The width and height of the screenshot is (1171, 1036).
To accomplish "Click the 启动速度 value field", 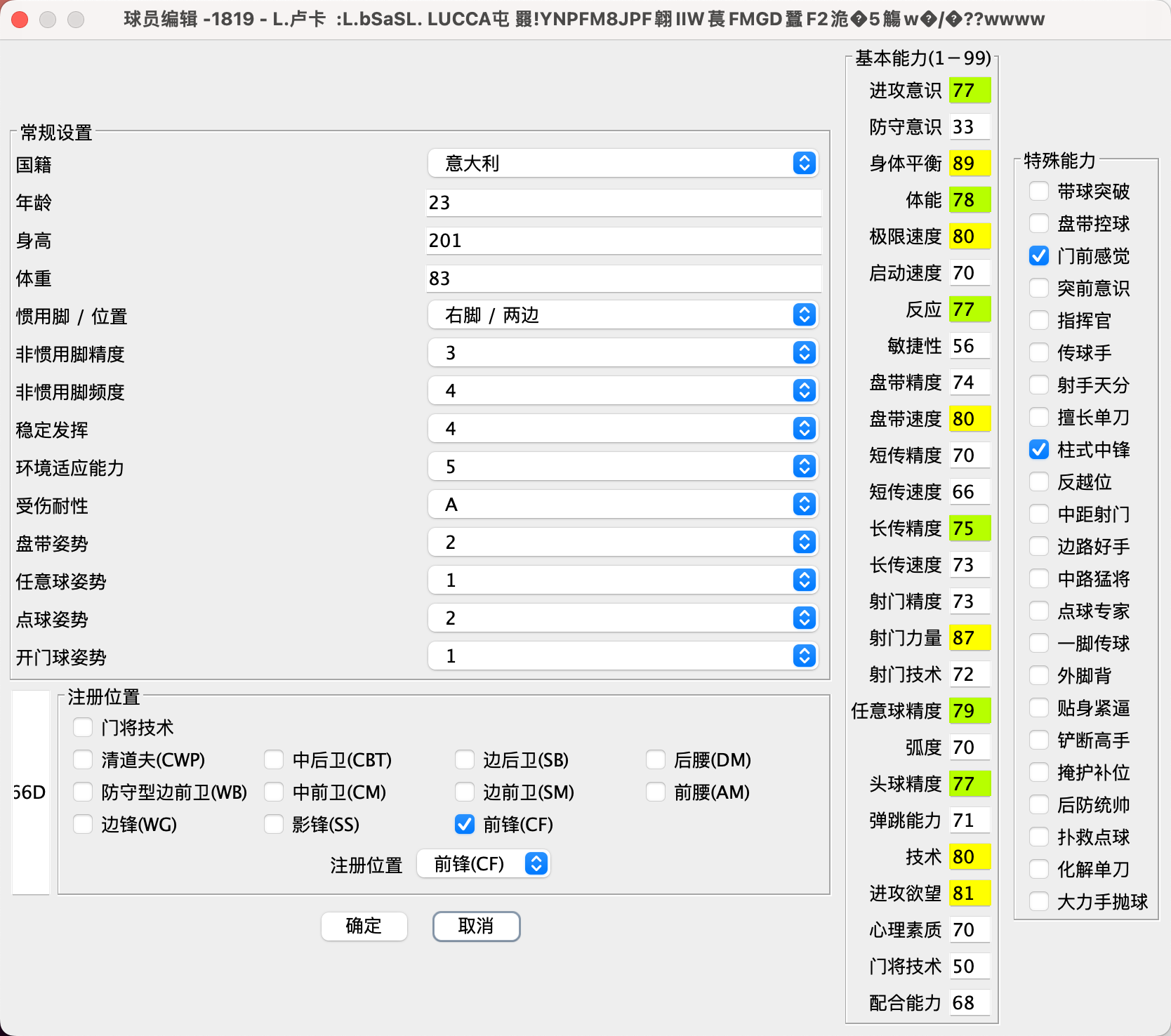I will pyautogui.click(x=970, y=273).
